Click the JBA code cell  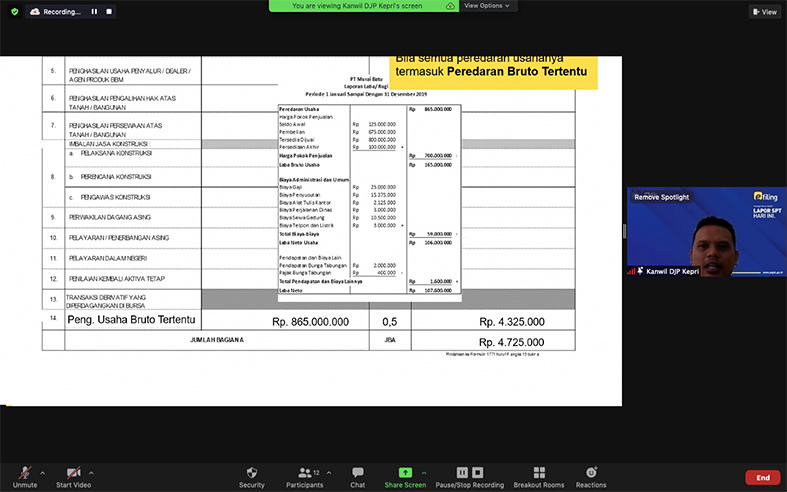(x=389, y=340)
